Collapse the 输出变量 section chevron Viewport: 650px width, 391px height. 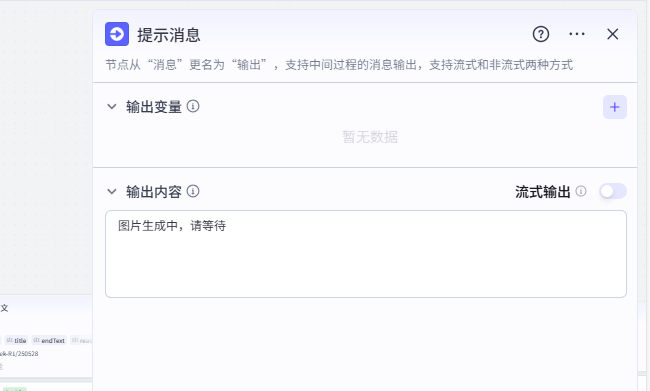tap(112, 107)
